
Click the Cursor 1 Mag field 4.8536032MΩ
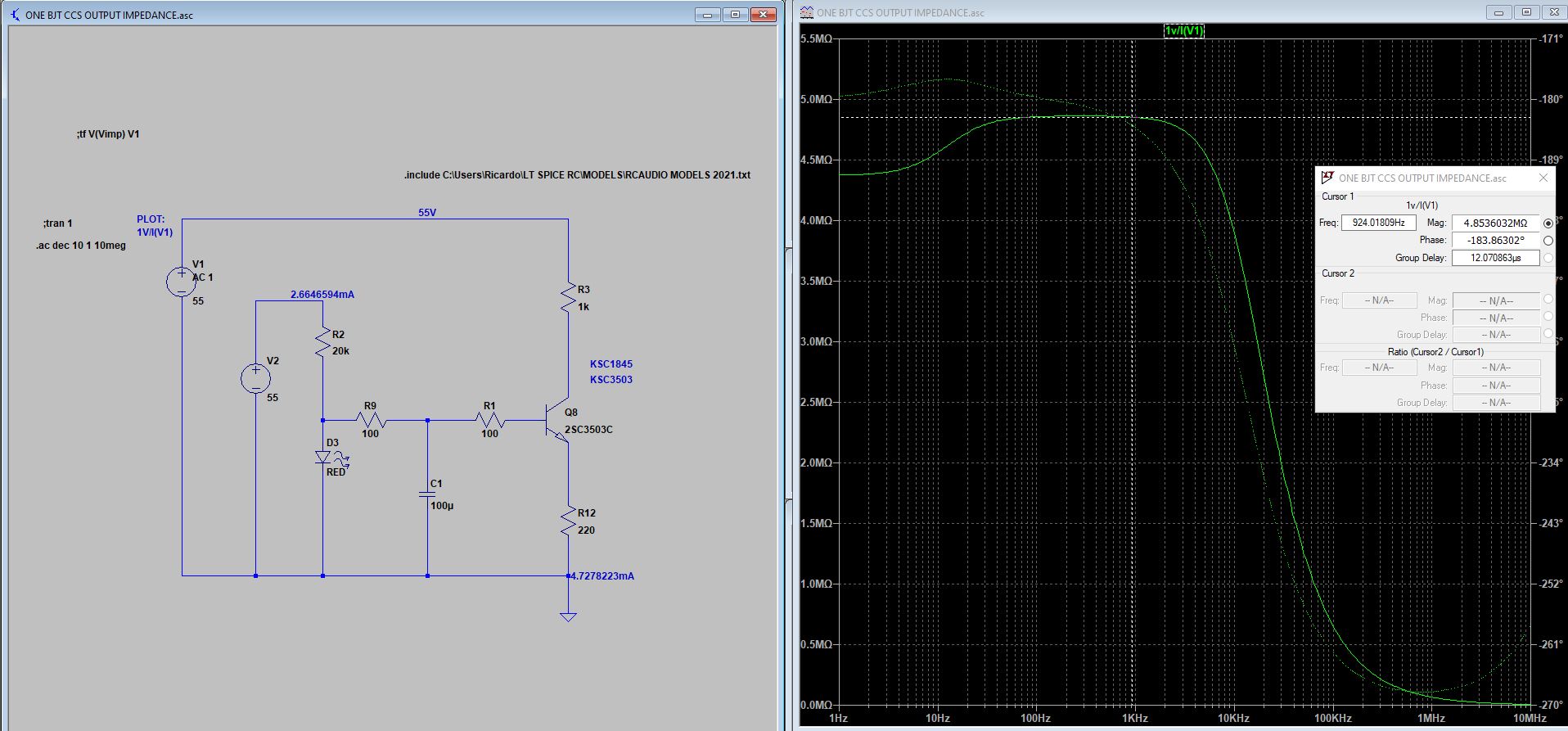point(1495,223)
